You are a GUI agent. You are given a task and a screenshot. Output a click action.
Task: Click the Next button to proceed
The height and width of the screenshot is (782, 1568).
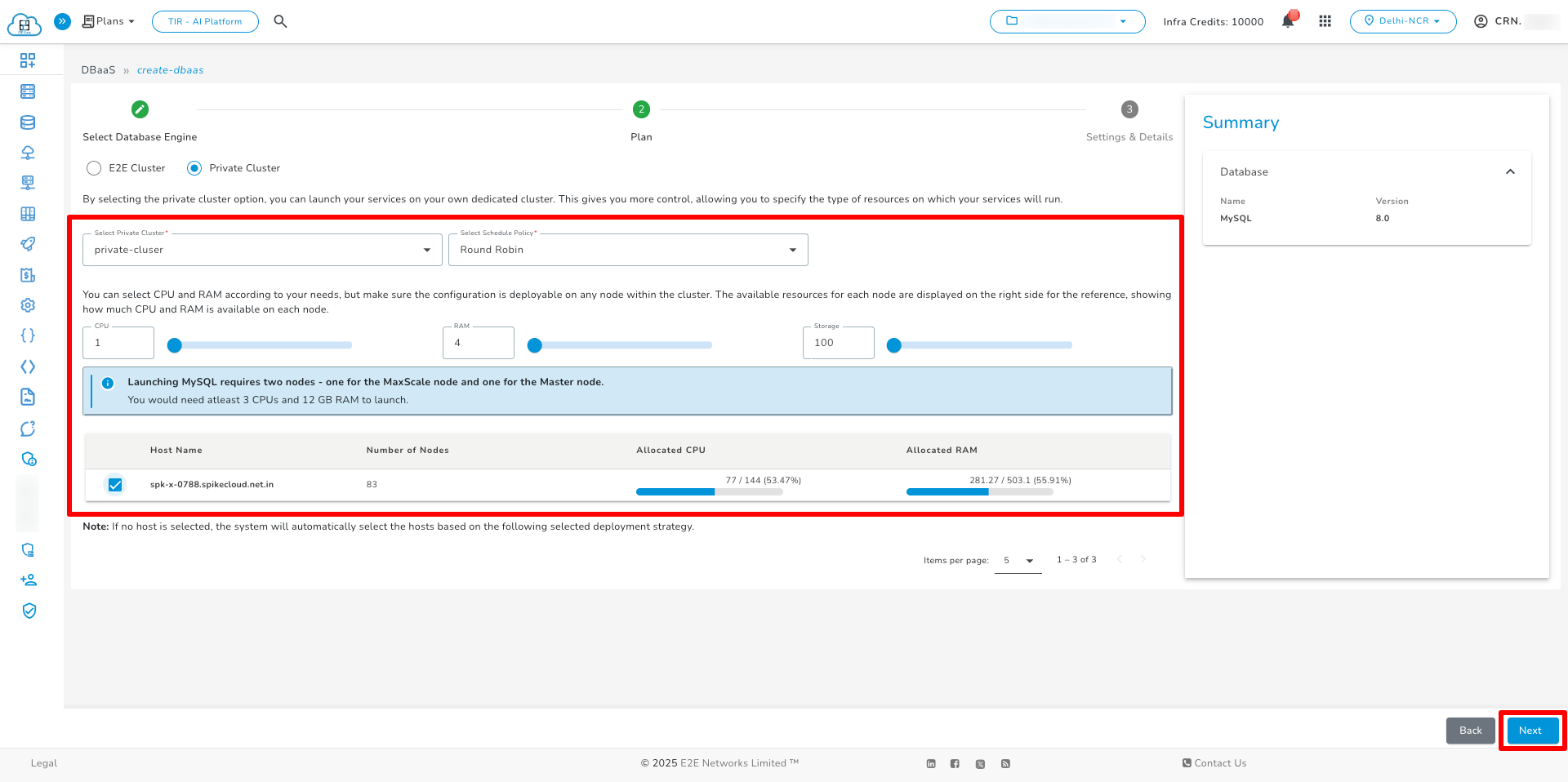1531,731
